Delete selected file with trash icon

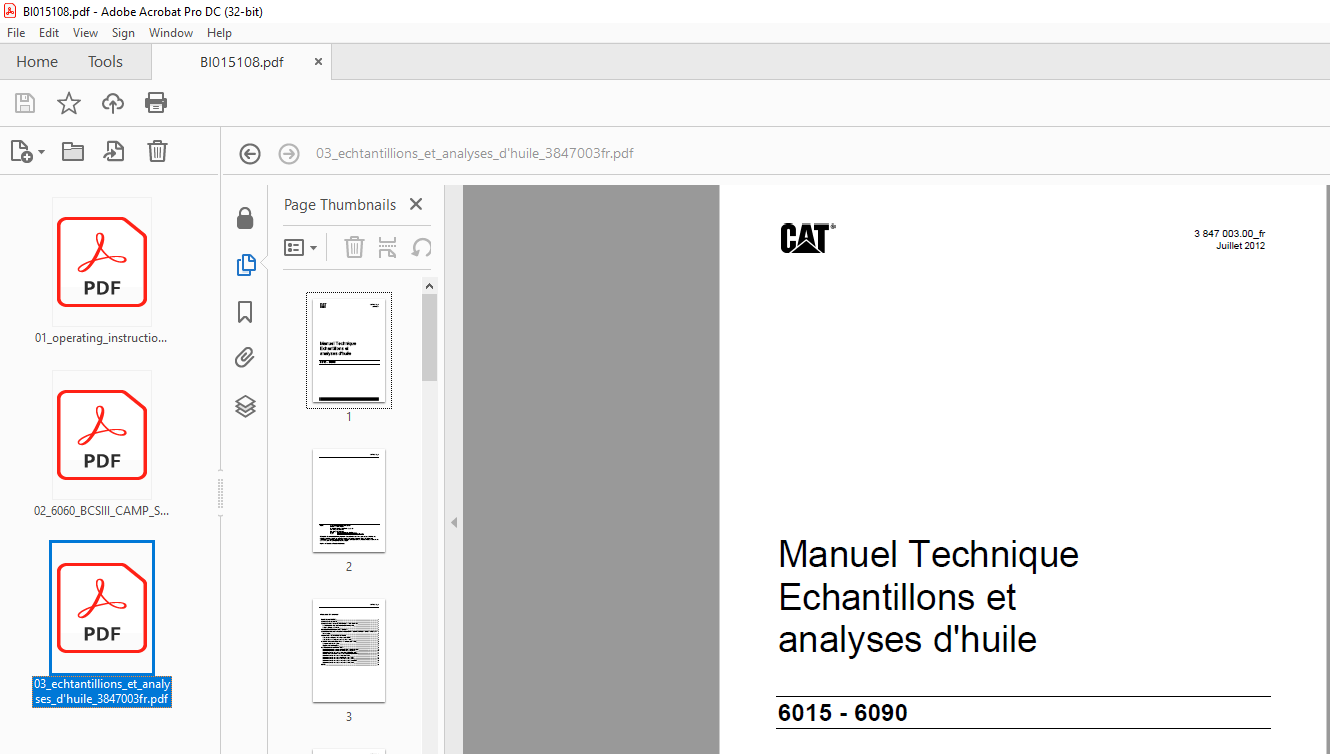[x=157, y=152]
